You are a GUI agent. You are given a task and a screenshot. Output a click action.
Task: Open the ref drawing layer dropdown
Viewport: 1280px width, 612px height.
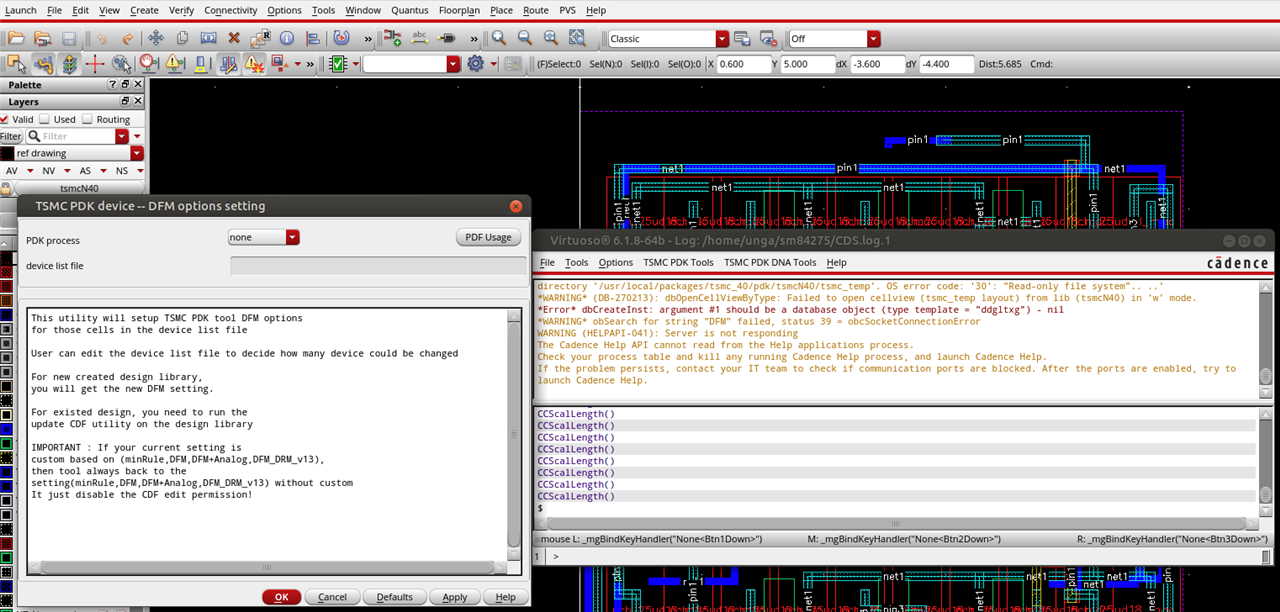[x=137, y=153]
